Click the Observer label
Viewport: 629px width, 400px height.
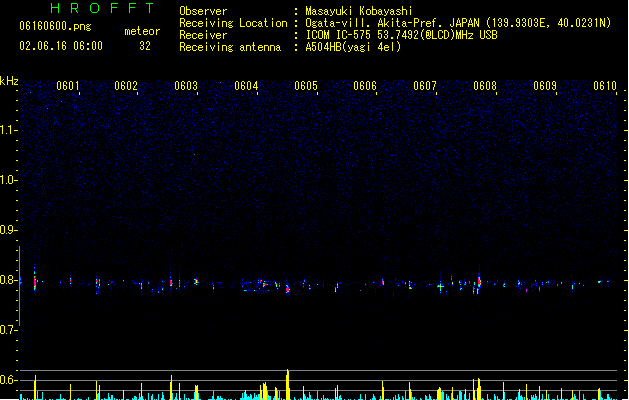pyautogui.click(x=203, y=11)
